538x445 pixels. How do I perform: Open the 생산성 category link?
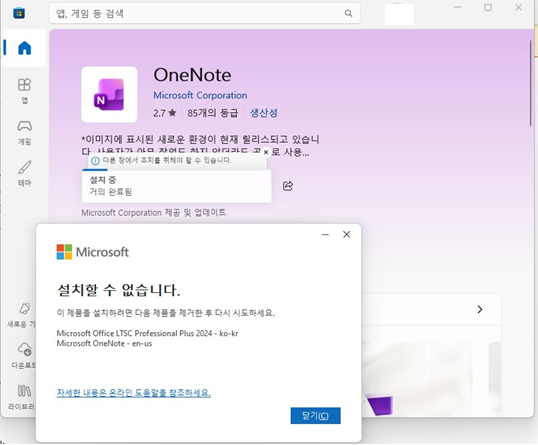pyautogui.click(x=264, y=113)
